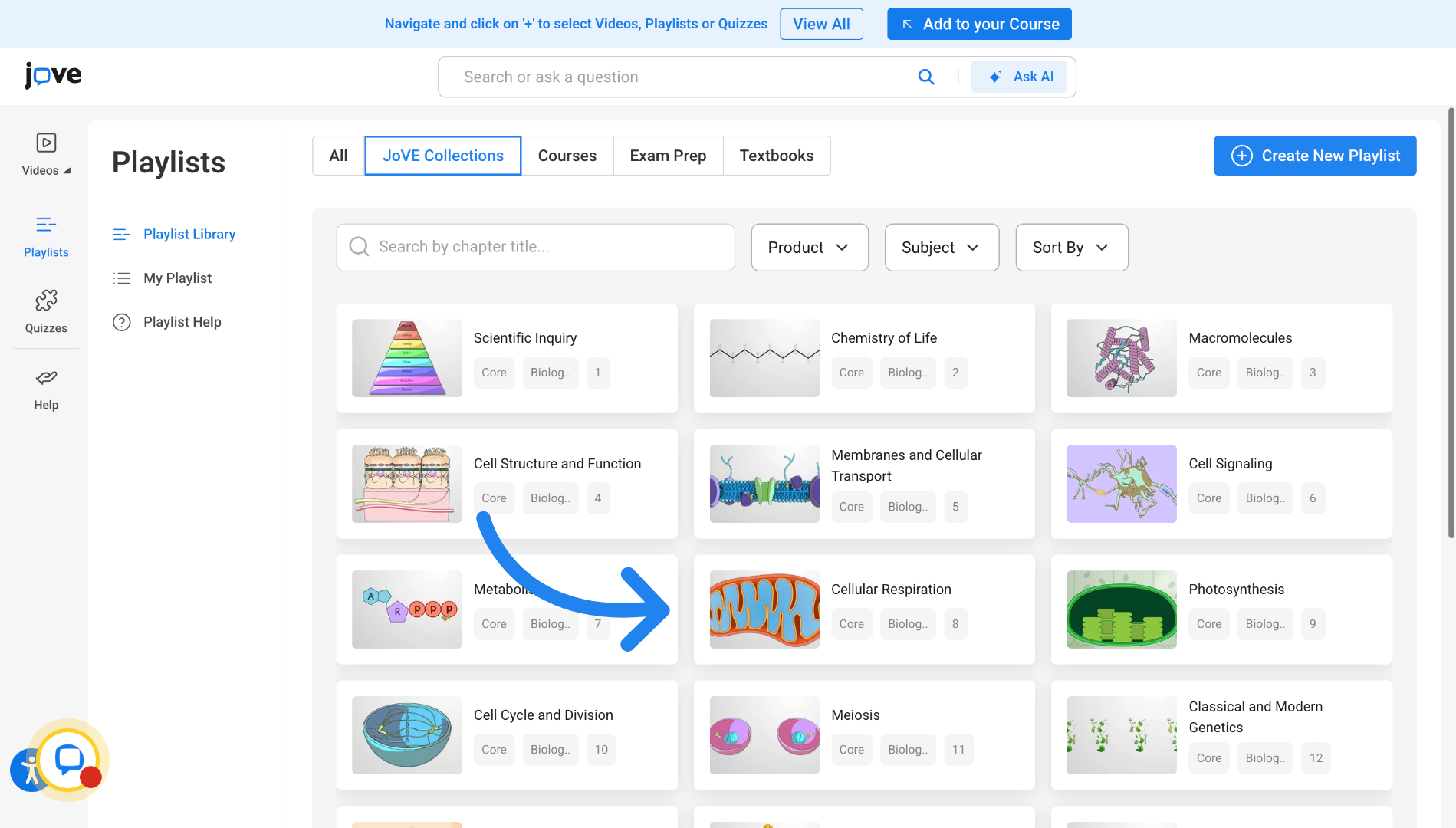This screenshot has height=828, width=1456.
Task: Click the JoVE logo
Action: (53, 75)
